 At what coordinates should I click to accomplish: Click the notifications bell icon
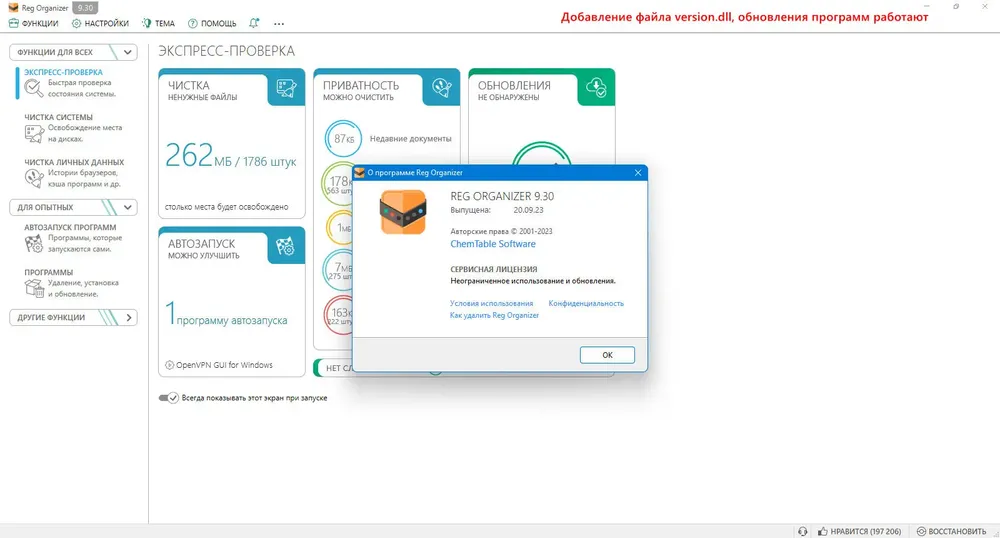pyautogui.click(x=254, y=23)
